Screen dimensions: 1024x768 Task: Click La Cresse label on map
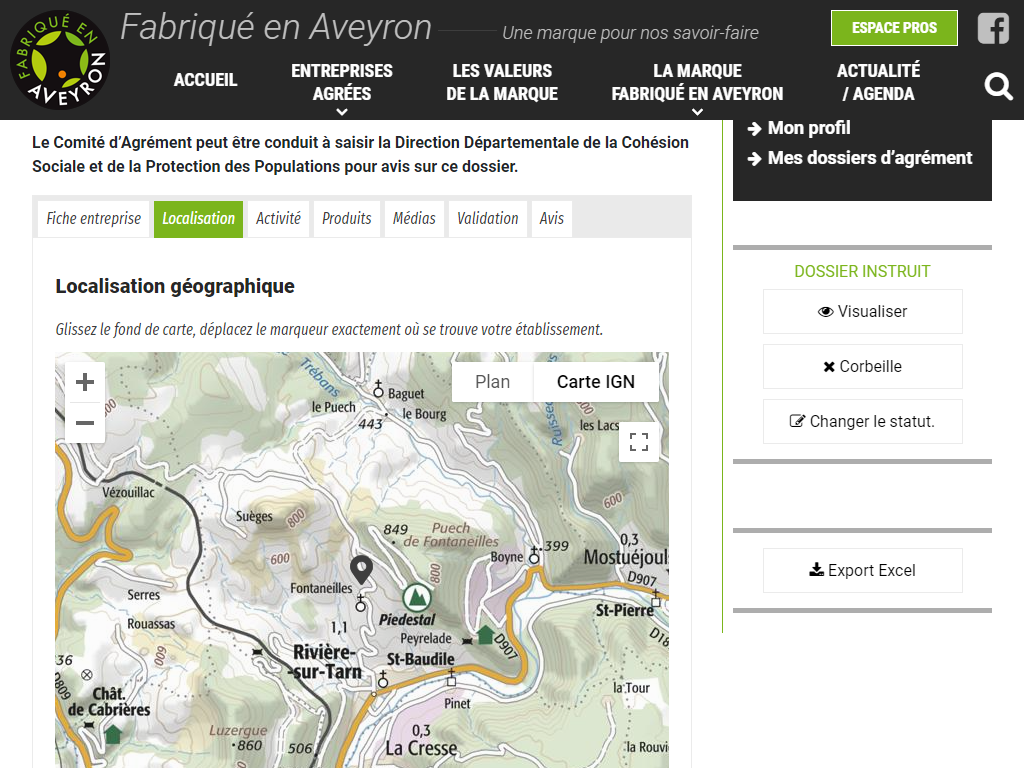(x=421, y=748)
